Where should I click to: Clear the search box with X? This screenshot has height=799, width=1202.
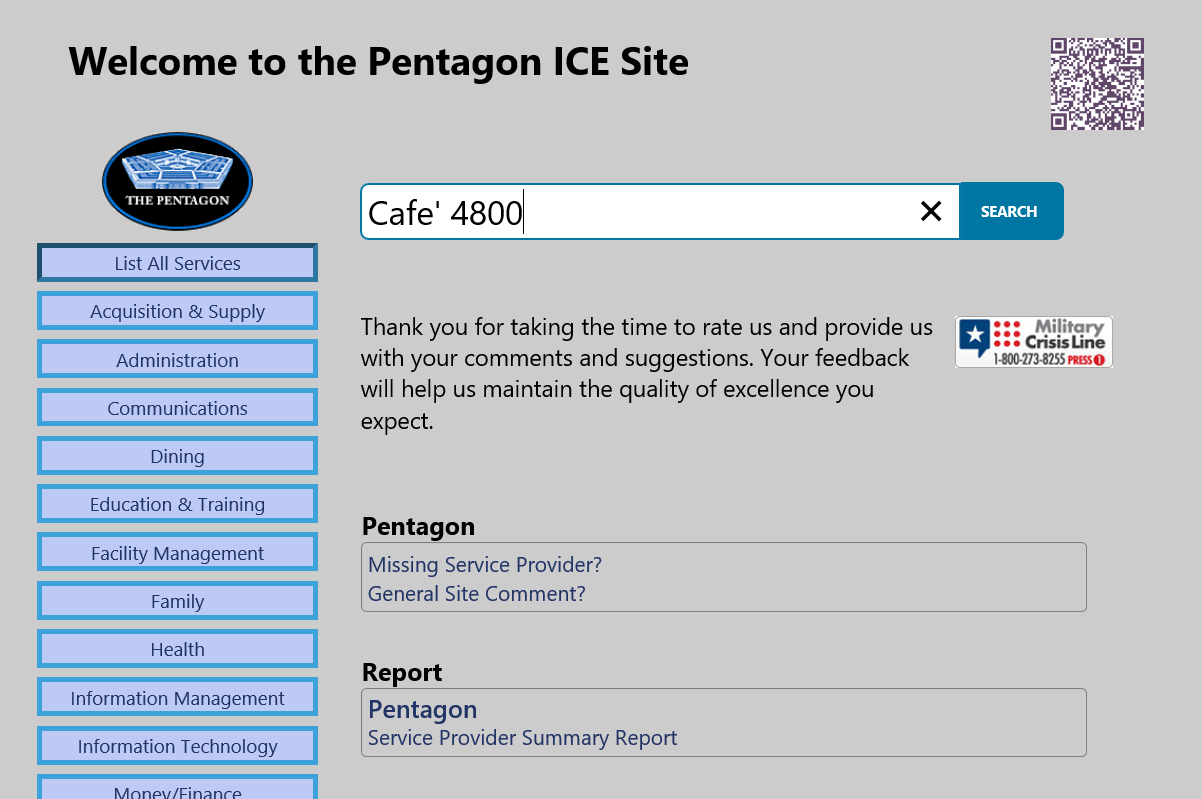point(931,211)
